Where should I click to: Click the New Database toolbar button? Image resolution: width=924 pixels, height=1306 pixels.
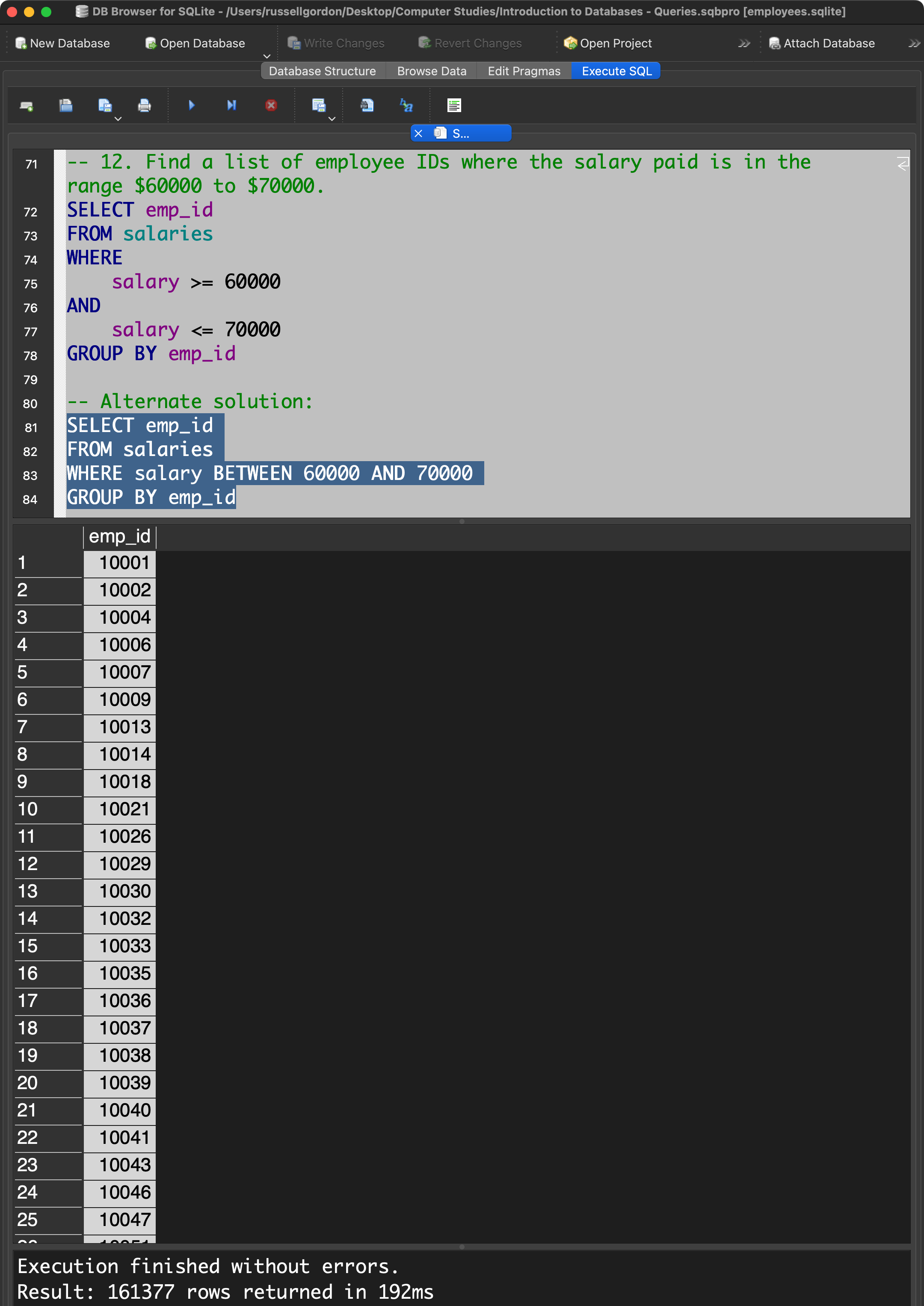tap(62, 43)
